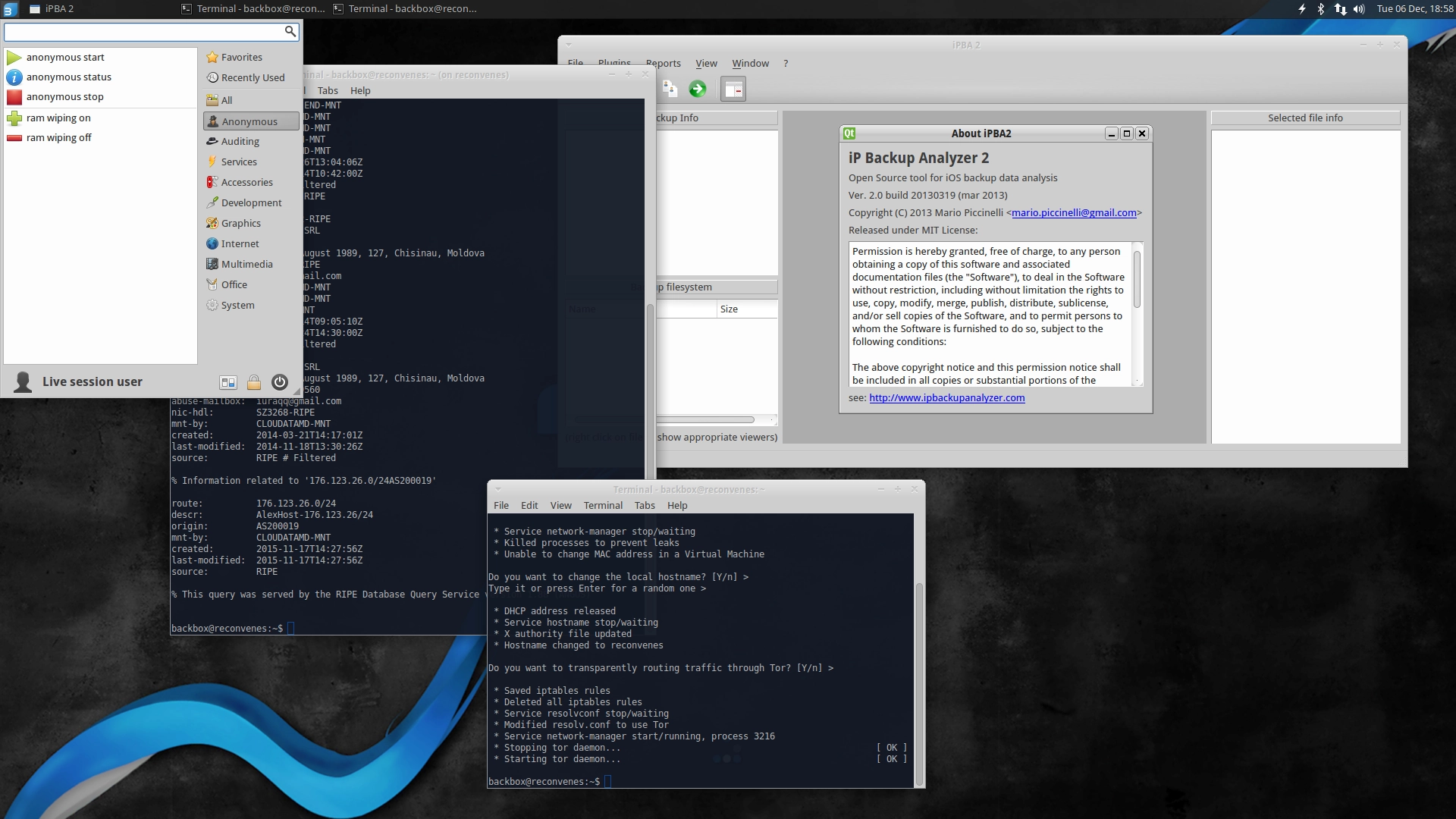Open the System category

[x=251, y=305]
